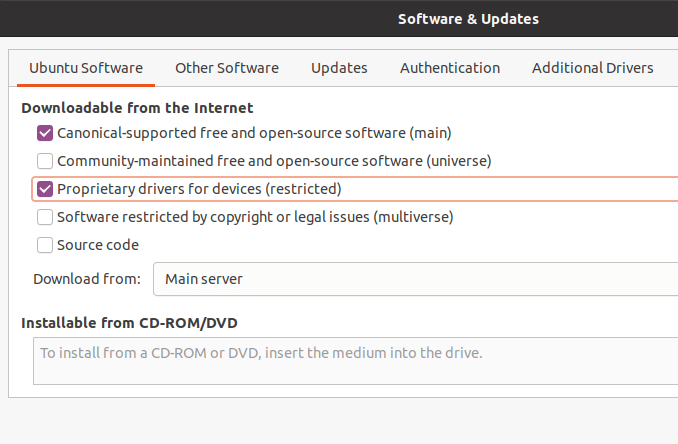The width and height of the screenshot is (678, 444).
Task: Select the Authentication tab
Action: tap(450, 68)
